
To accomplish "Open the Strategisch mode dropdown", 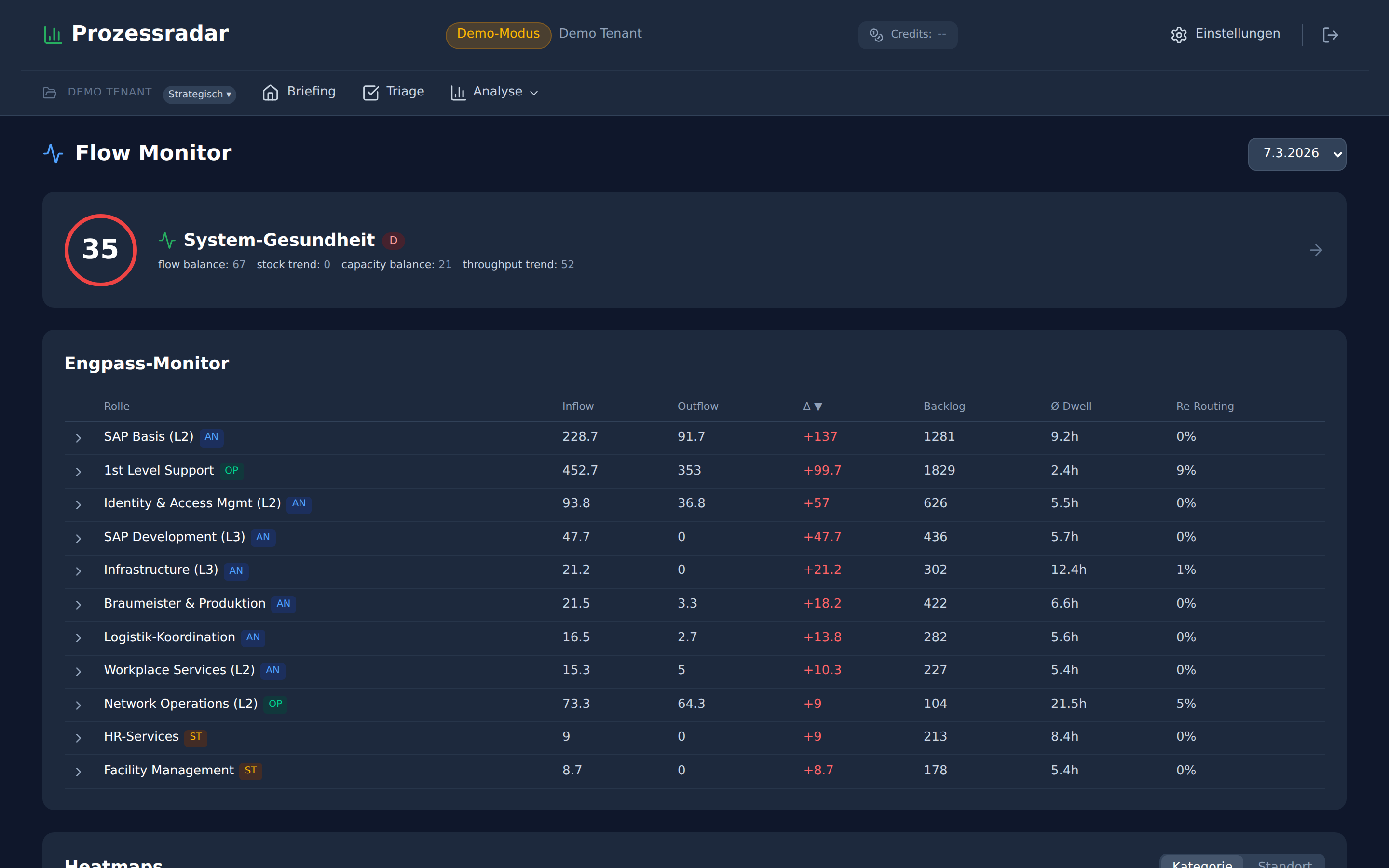I will click(199, 94).
